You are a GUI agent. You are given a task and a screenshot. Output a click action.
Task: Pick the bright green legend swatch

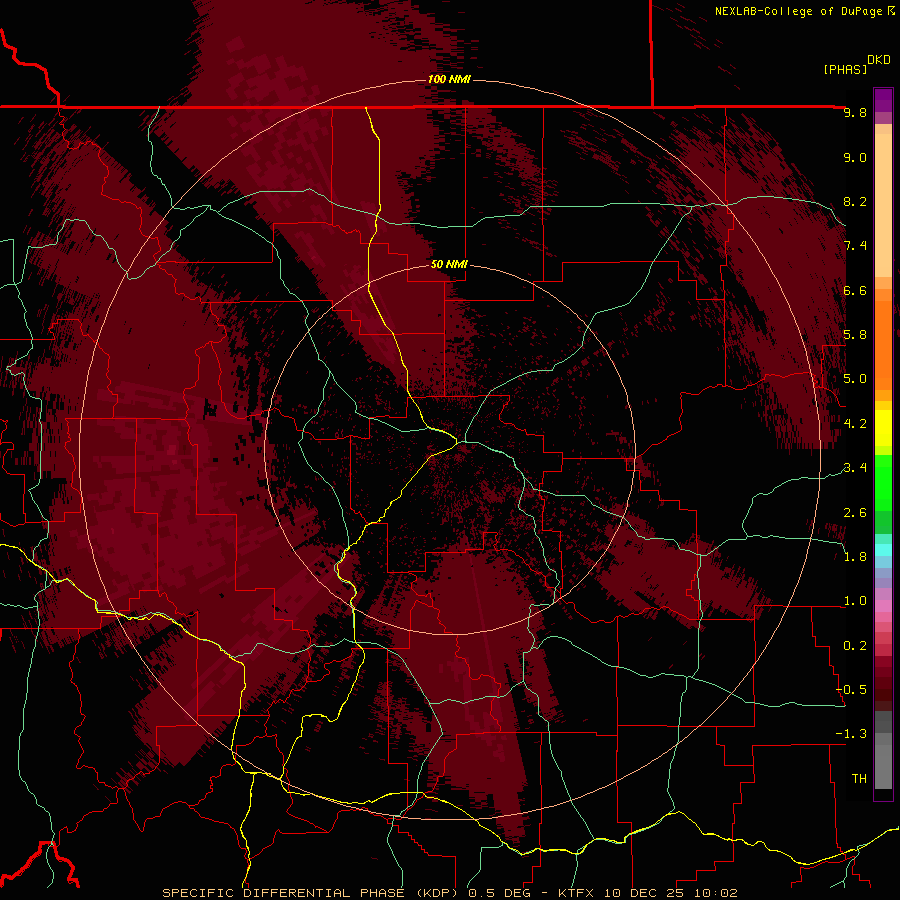(883, 482)
